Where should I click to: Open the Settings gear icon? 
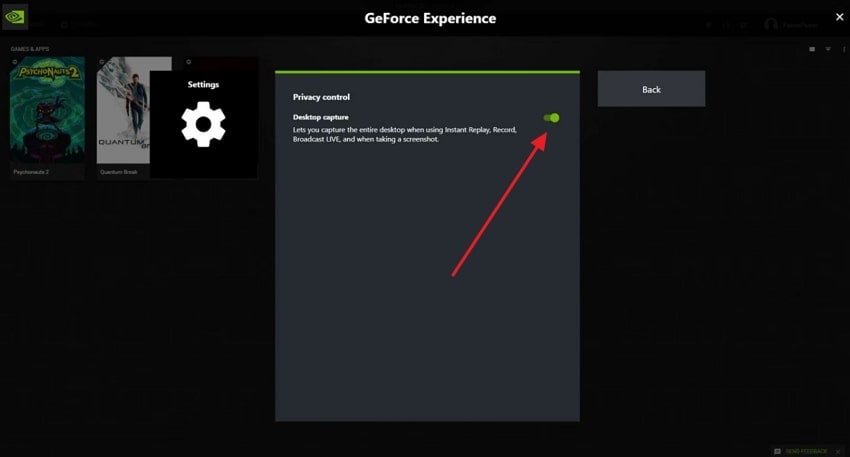click(203, 124)
